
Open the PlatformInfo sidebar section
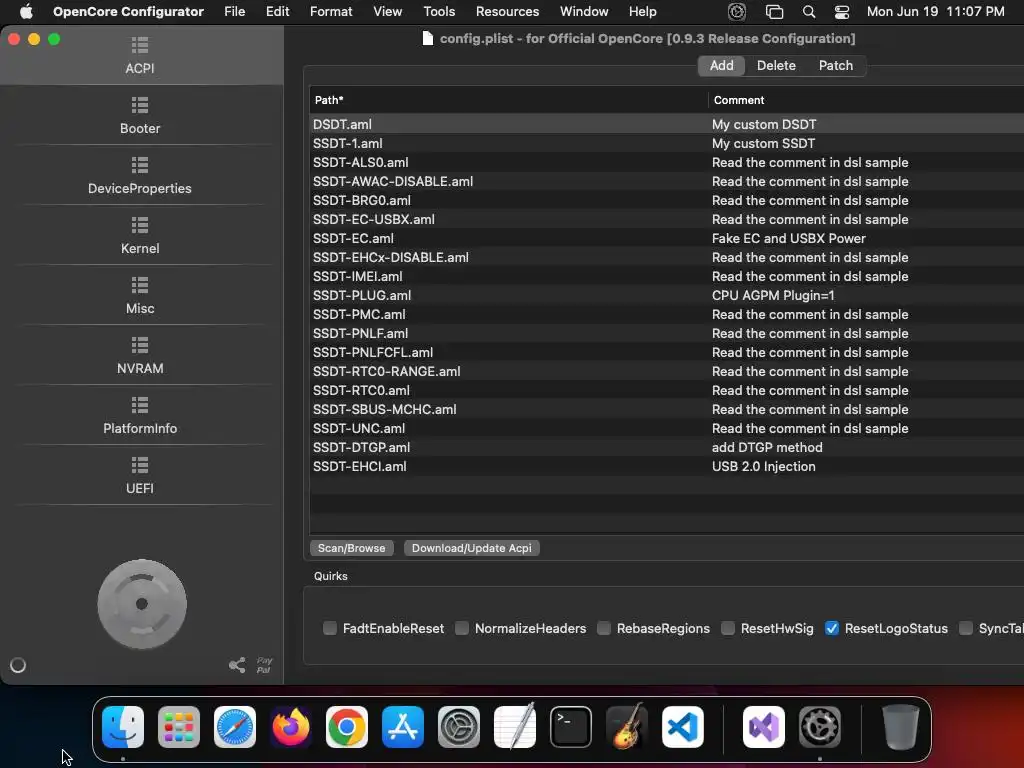point(140,416)
